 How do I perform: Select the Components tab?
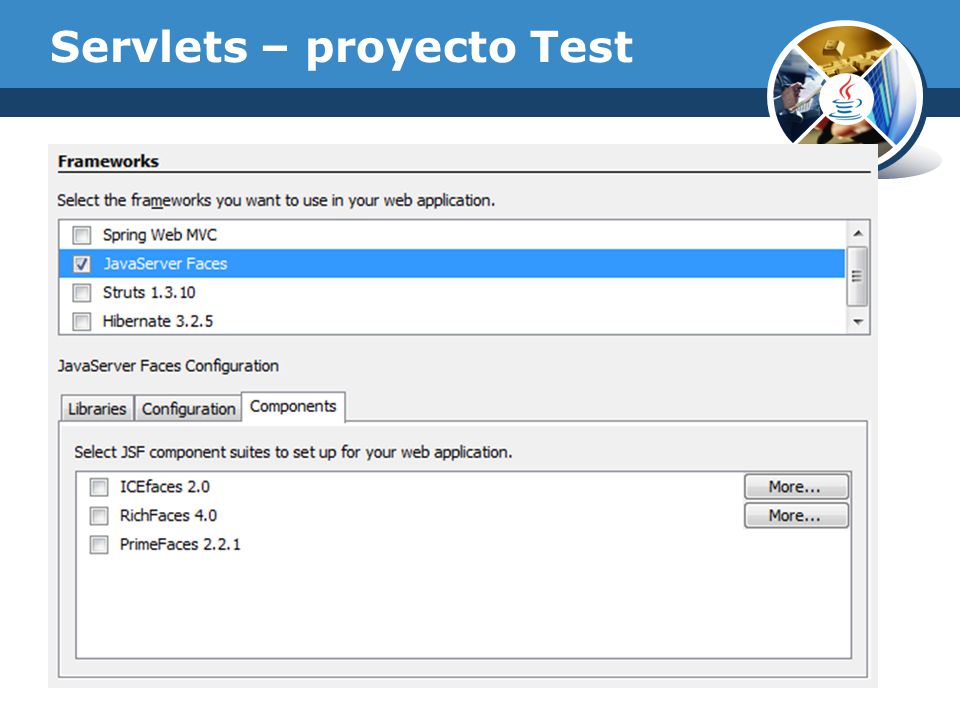tap(293, 407)
